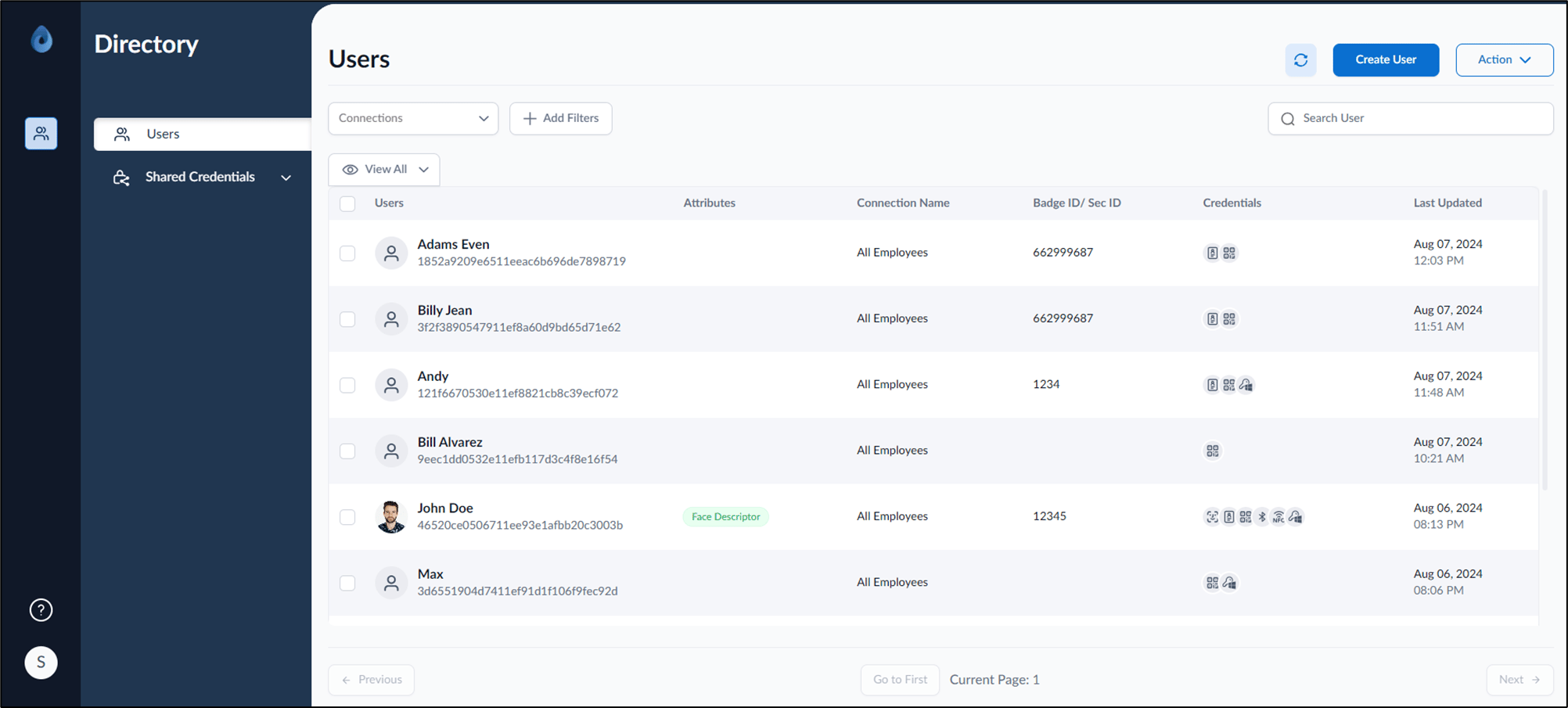Click Billy Jean's QR code credential icon

(x=1229, y=319)
